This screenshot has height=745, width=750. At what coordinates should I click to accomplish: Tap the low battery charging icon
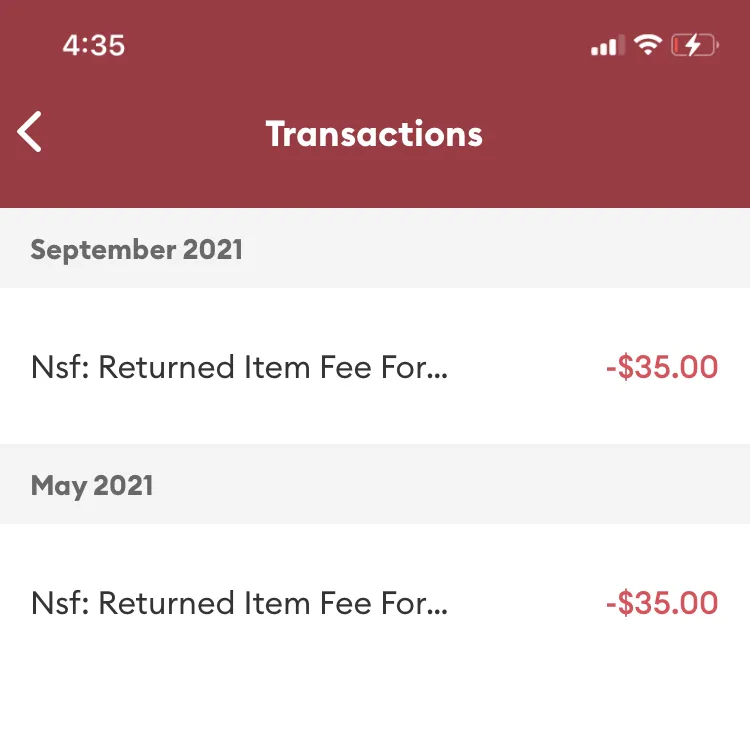(x=695, y=45)
